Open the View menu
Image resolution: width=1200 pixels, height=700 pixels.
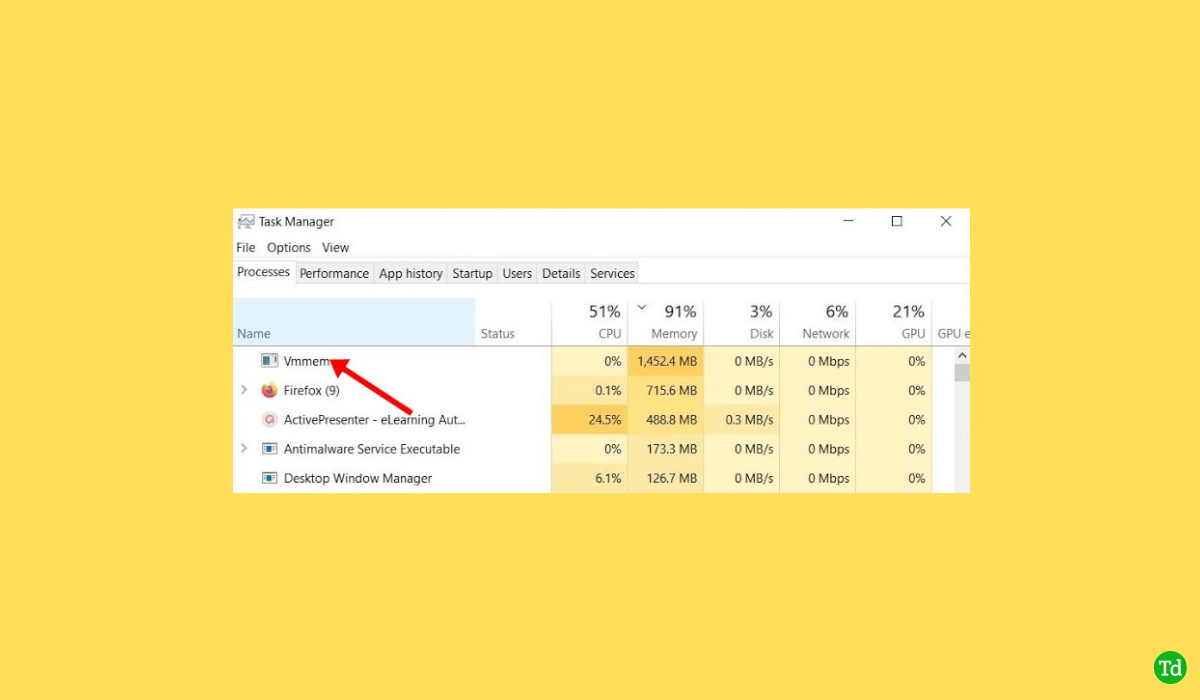tap(336, 248)
